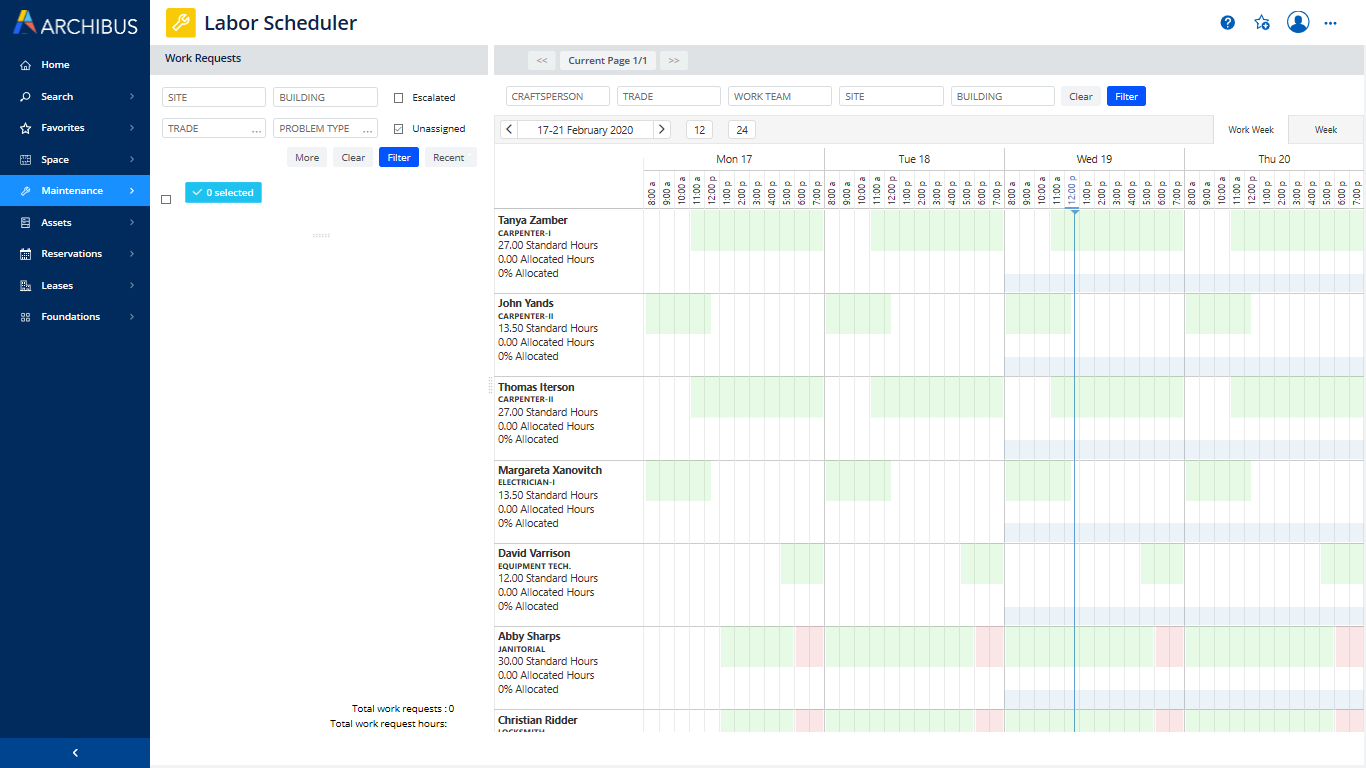
Task: Click the Recent button
Action: pos(448,157)
